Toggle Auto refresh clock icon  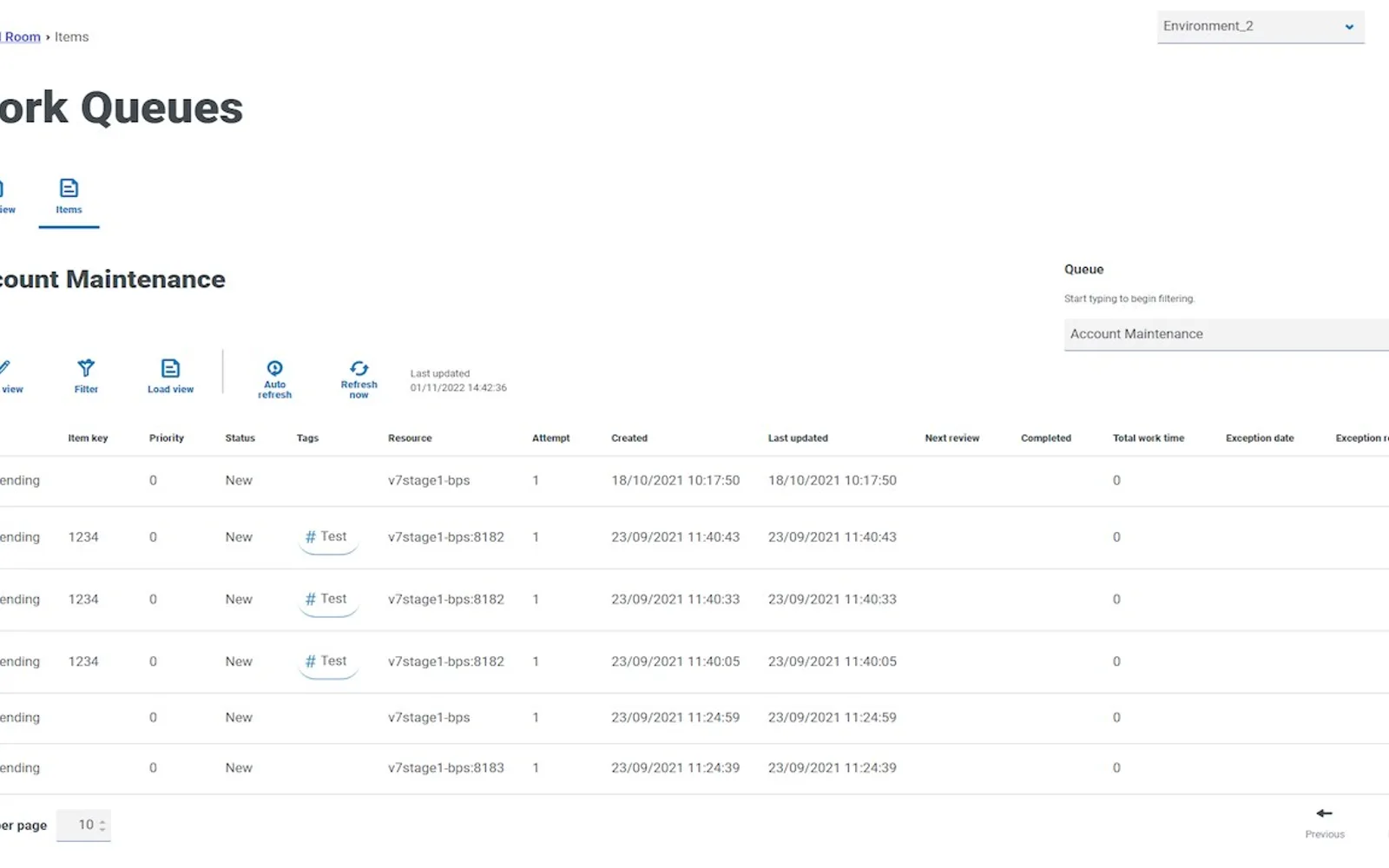(x=274, y=368)
